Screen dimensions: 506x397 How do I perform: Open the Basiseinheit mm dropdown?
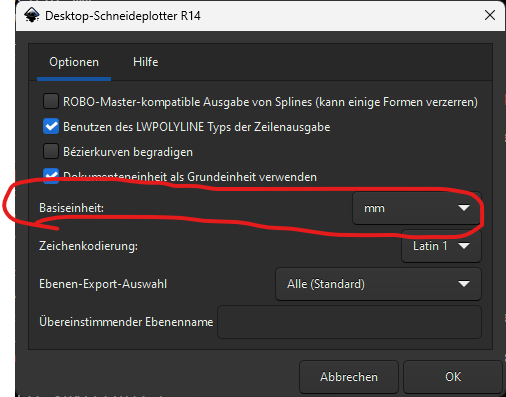pyautogui.click(x=417, y=208)
